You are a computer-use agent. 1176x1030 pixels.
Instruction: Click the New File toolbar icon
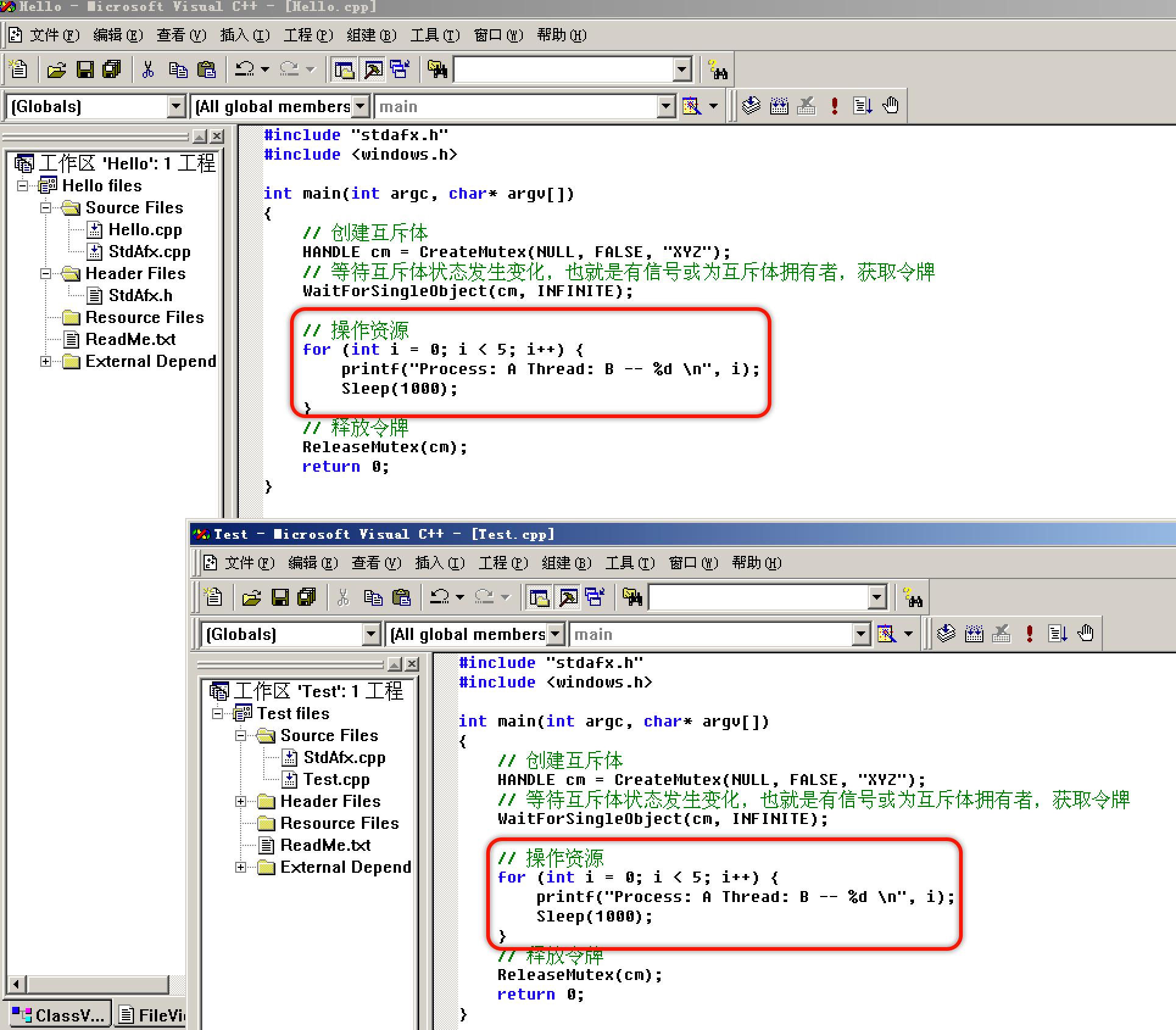click(x=19, y=69)
